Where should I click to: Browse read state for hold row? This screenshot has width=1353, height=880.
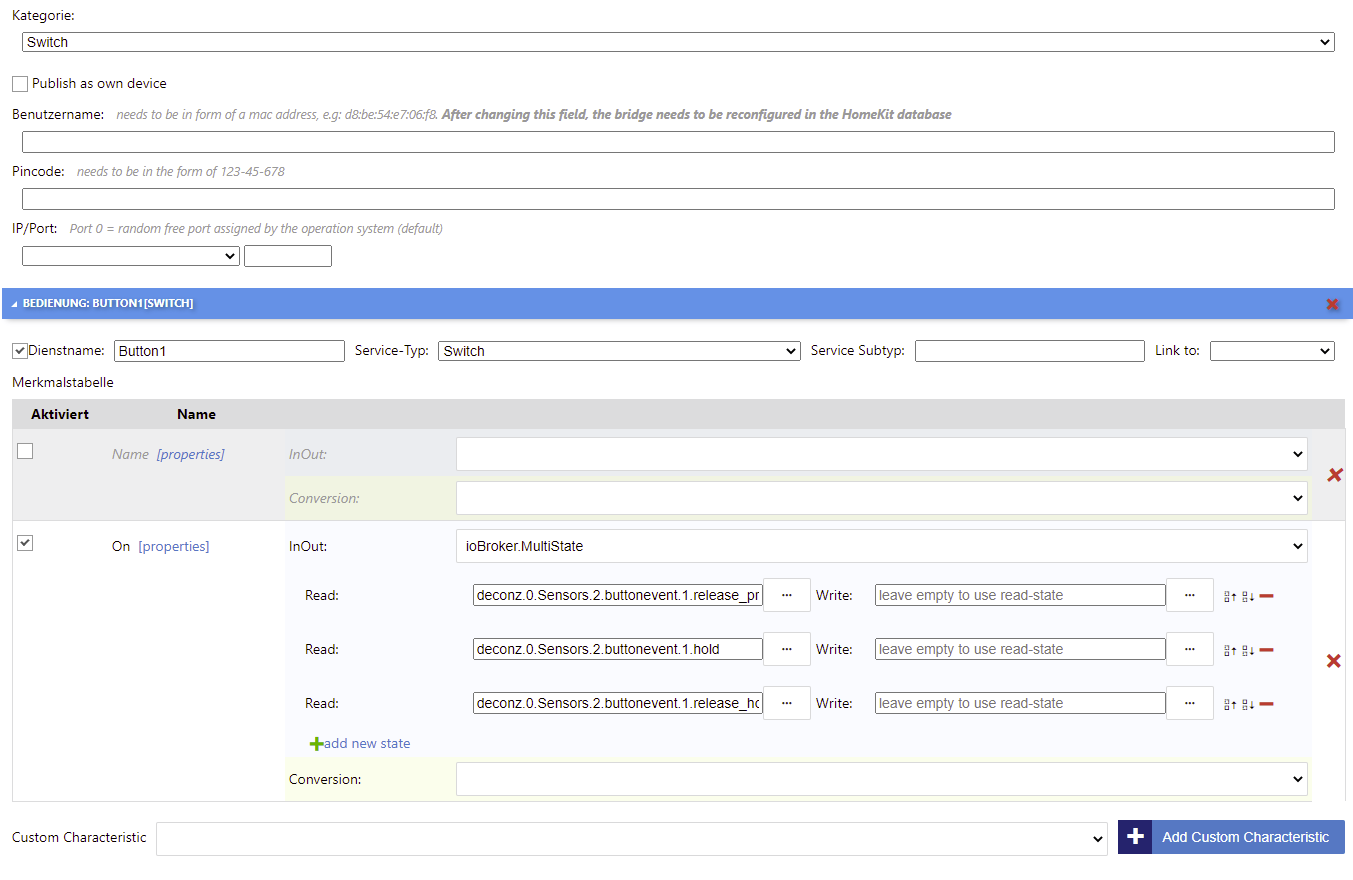[787, 649]
